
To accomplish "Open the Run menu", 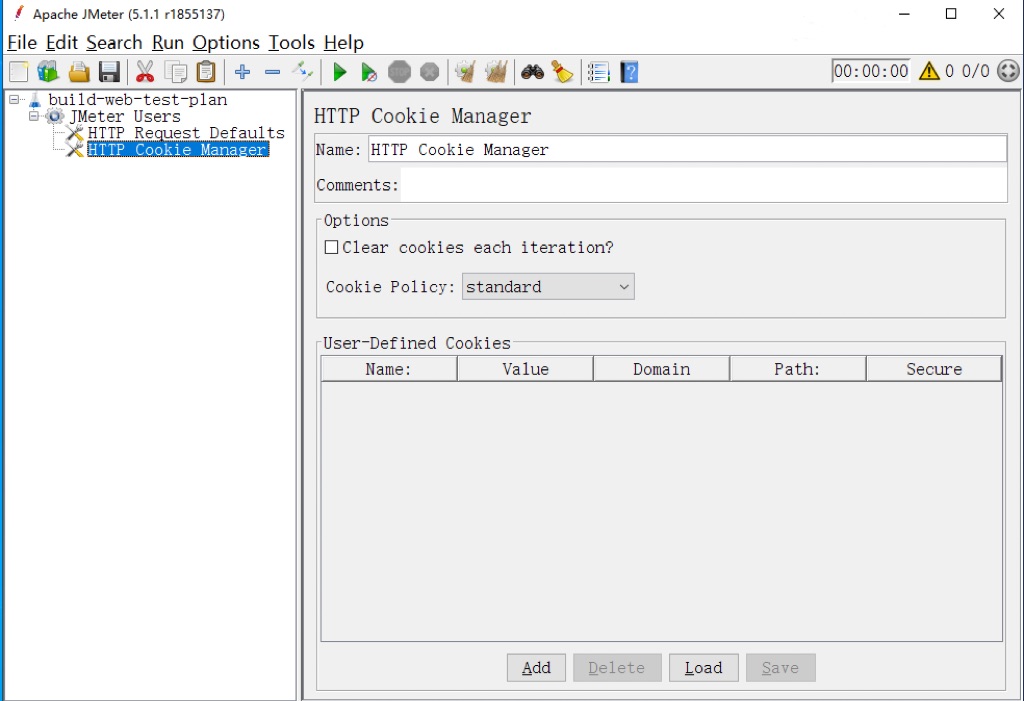I will coord(168,42).
